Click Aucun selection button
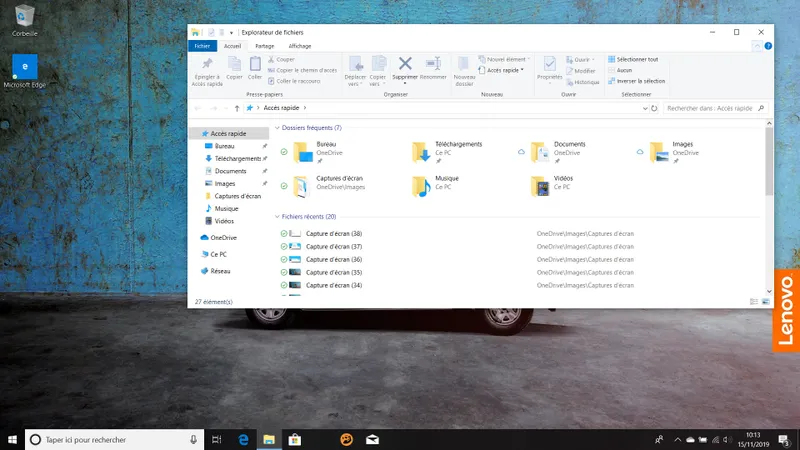Image resolution: width=800 pixels, height=450 pixels. 620,70
